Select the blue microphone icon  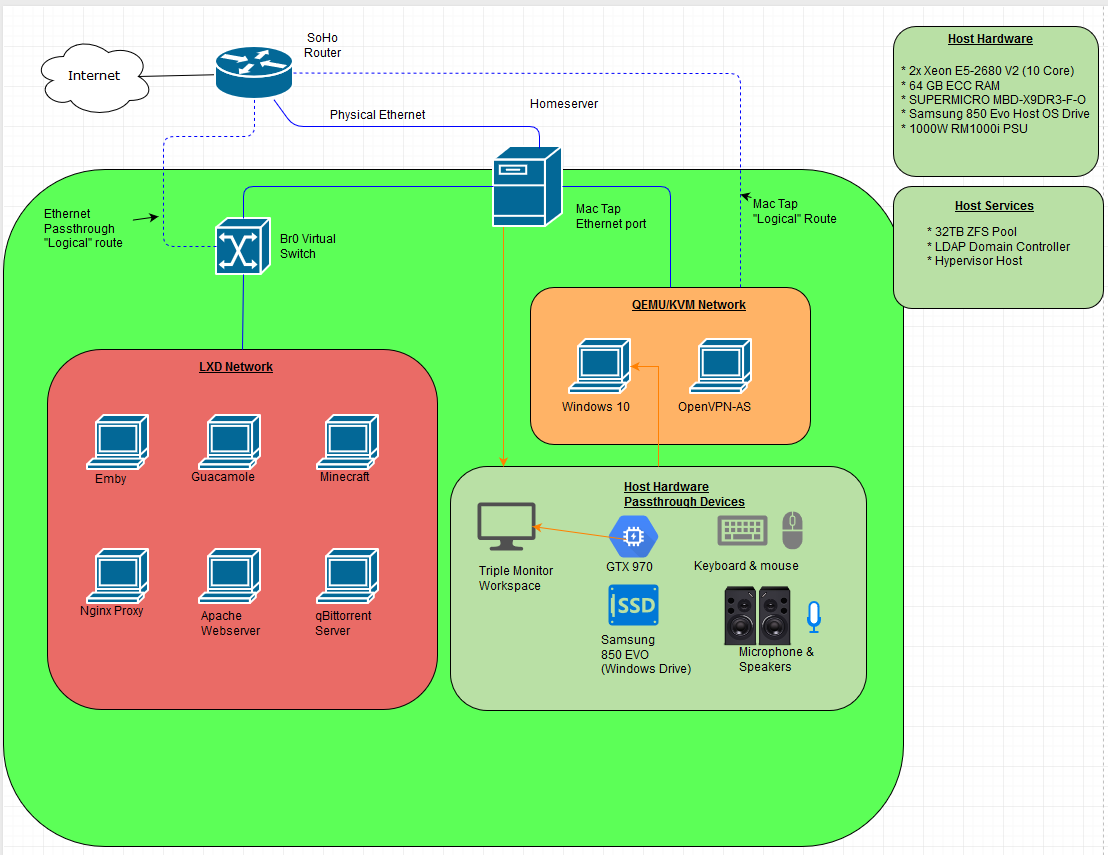point(814,616)
